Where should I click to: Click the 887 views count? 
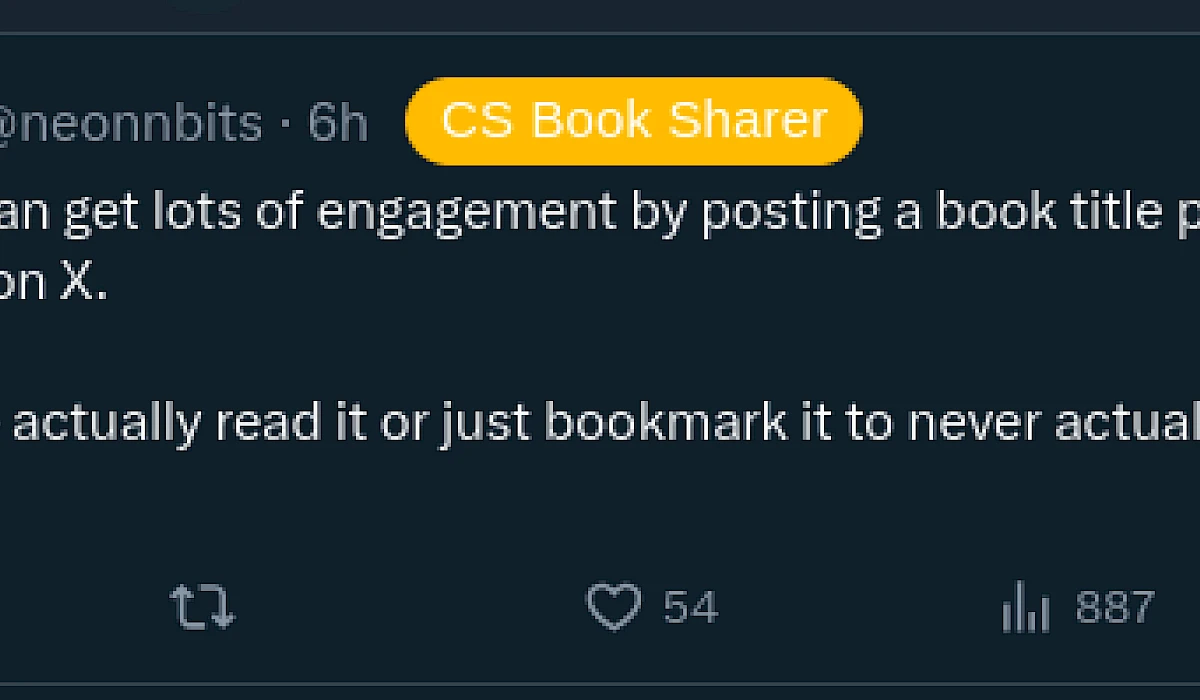point(1115,607)
